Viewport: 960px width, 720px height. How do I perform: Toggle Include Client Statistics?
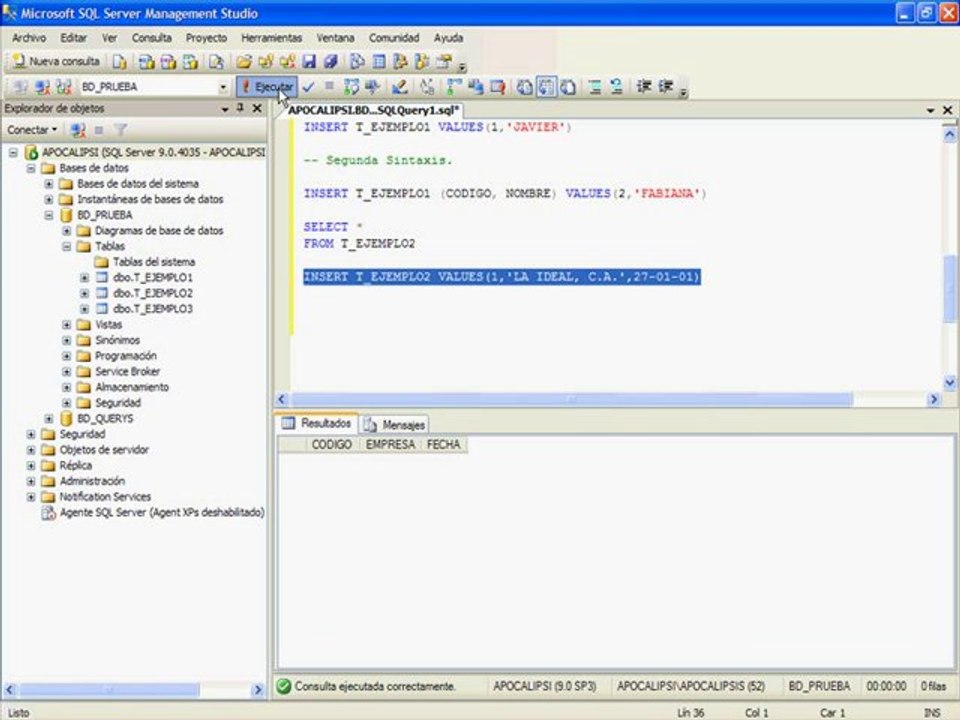[476, 87]
